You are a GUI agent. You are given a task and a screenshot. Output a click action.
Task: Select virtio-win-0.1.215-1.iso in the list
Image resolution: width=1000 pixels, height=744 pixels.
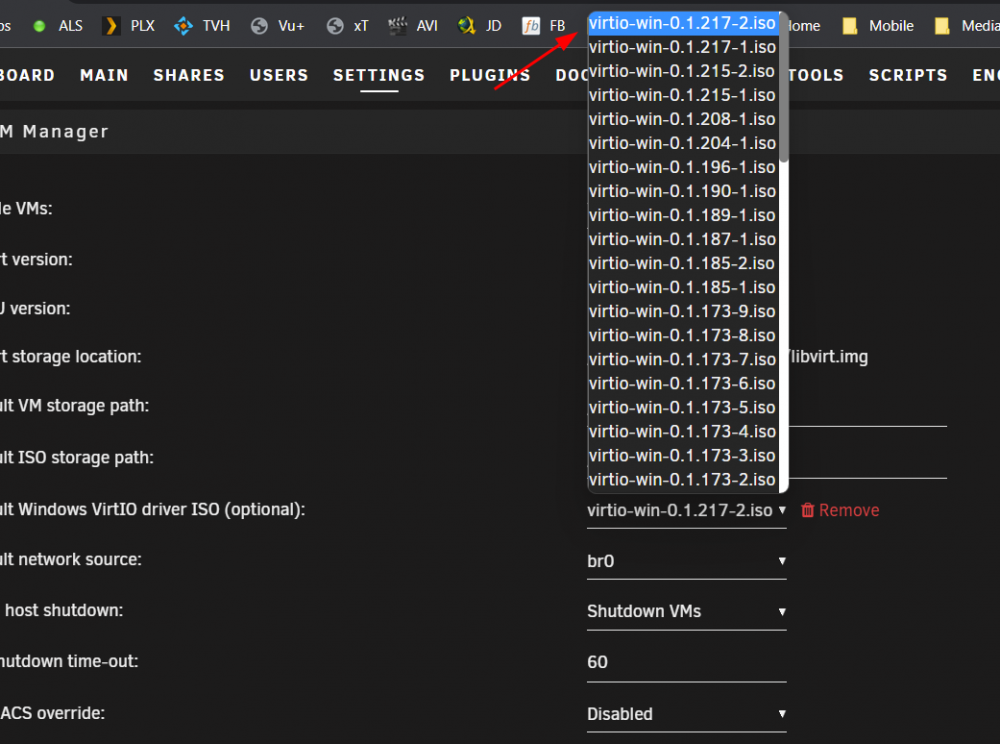point(682,96)
